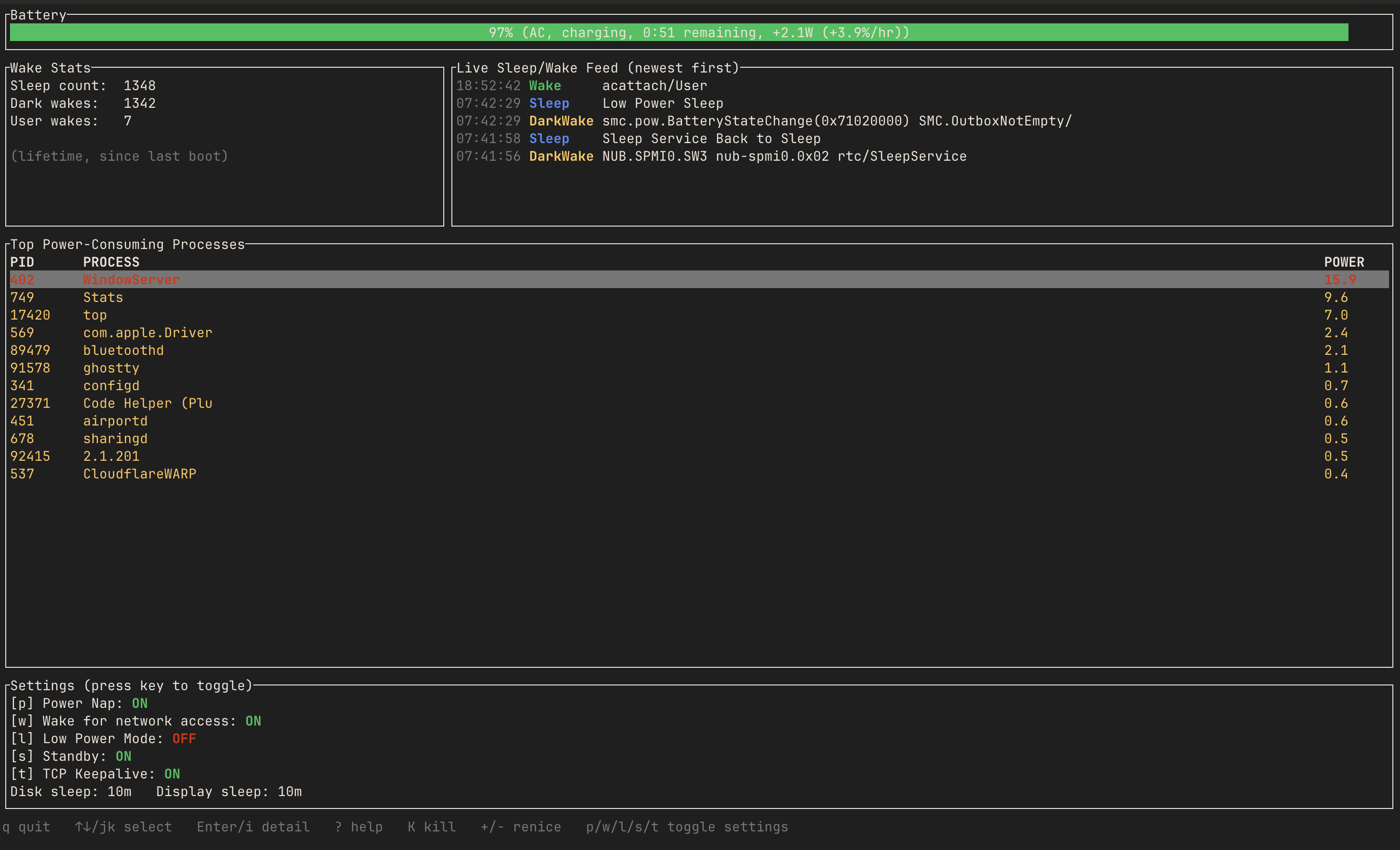The height and width of the screenshot is (850, 1400).
Task: Select the Stats process row
Action: point(700,297)
